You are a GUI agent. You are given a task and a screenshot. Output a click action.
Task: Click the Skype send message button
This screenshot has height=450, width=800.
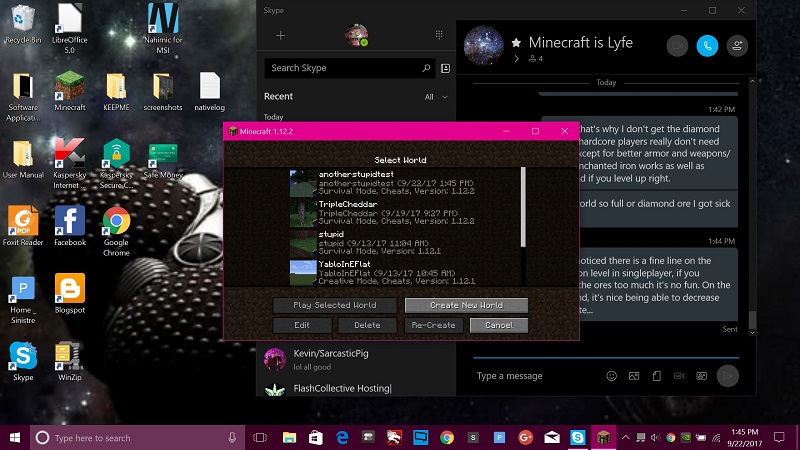pyautogui.click(x=728, y=376)
